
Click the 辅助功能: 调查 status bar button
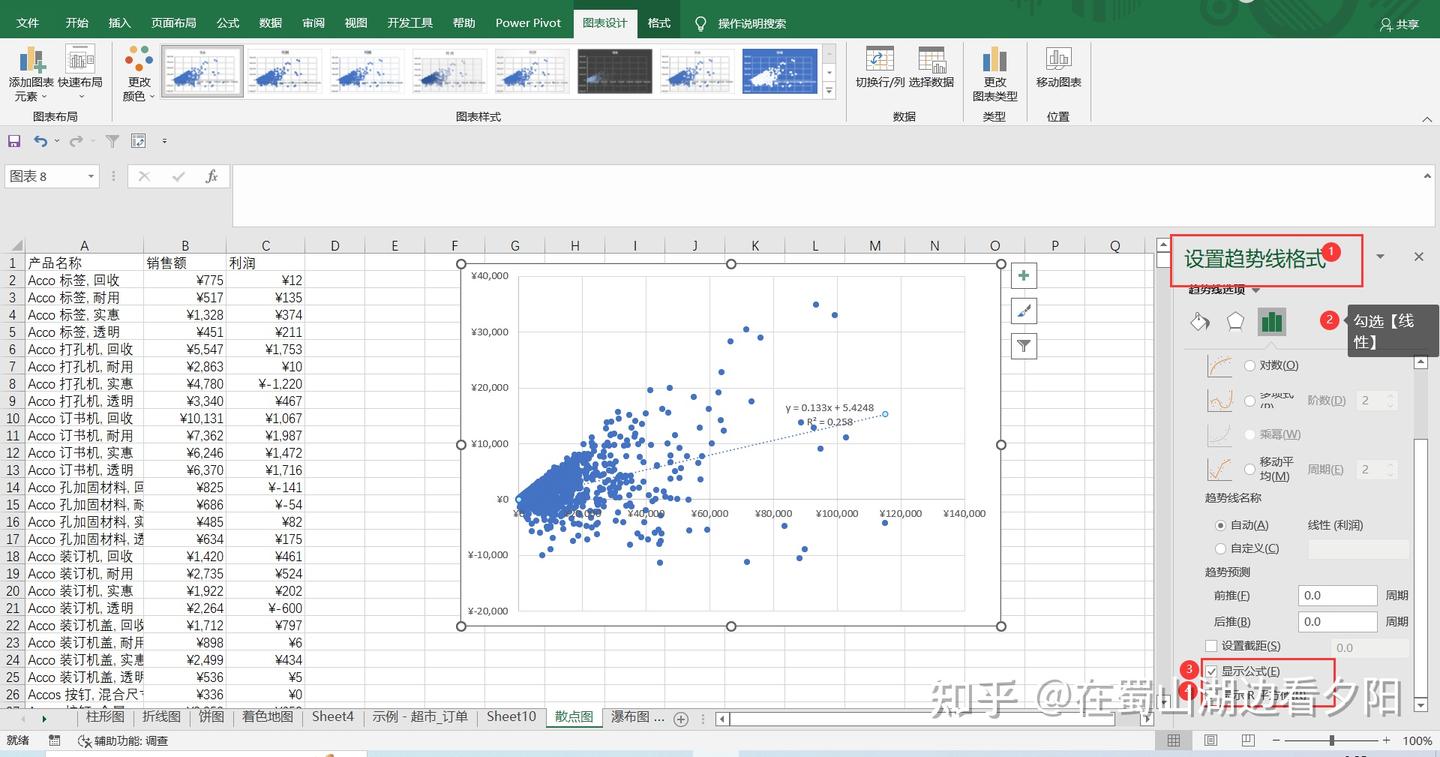point(122,741)
